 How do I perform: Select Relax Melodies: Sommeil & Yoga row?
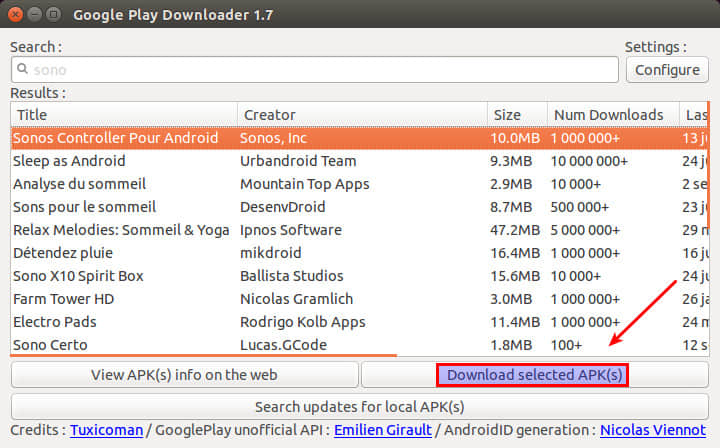click(x=360, y=230)
